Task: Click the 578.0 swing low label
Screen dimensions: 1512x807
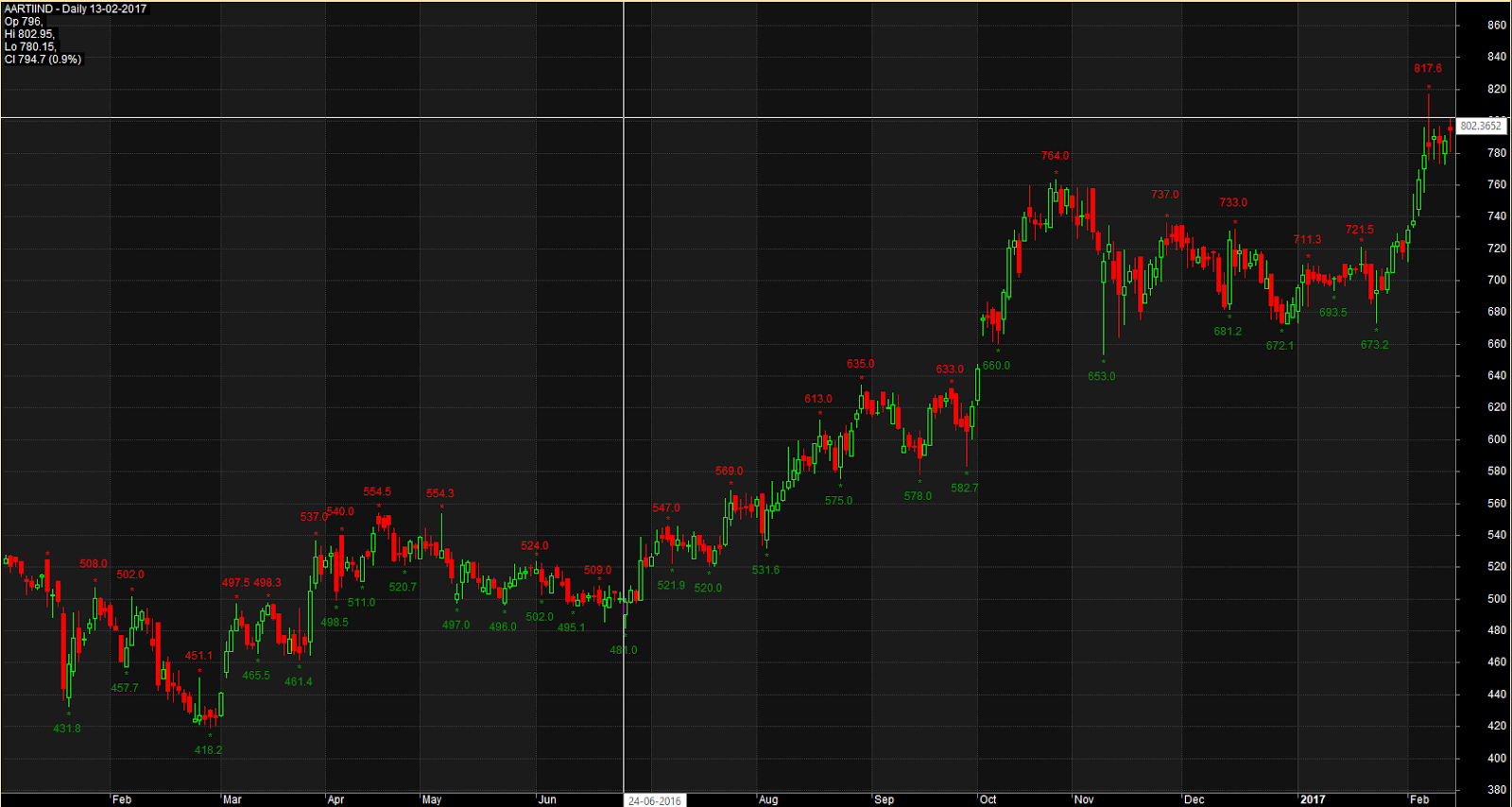Action: pyautogui.click(x=918, y=496)
